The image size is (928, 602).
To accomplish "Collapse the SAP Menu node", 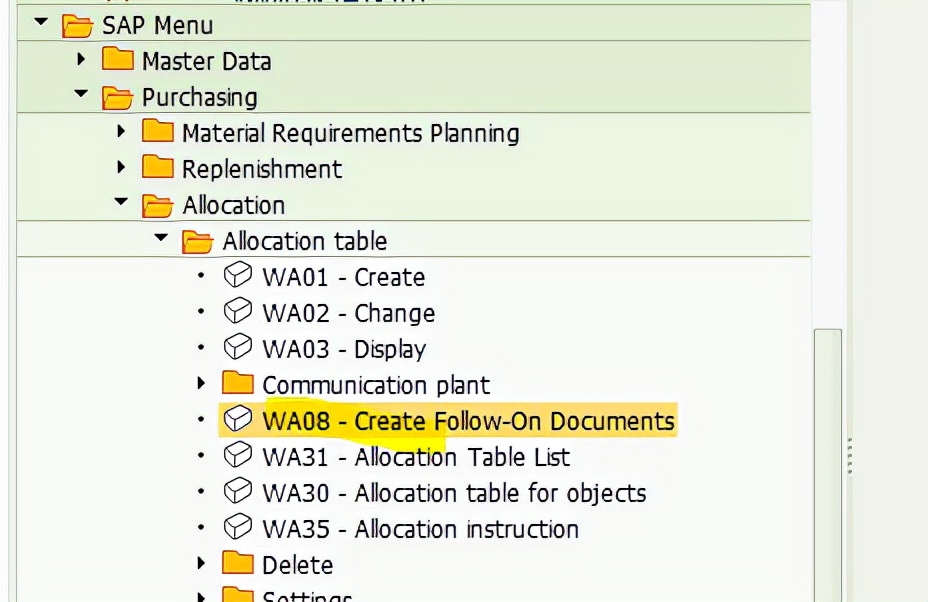I will coord(38,24).
